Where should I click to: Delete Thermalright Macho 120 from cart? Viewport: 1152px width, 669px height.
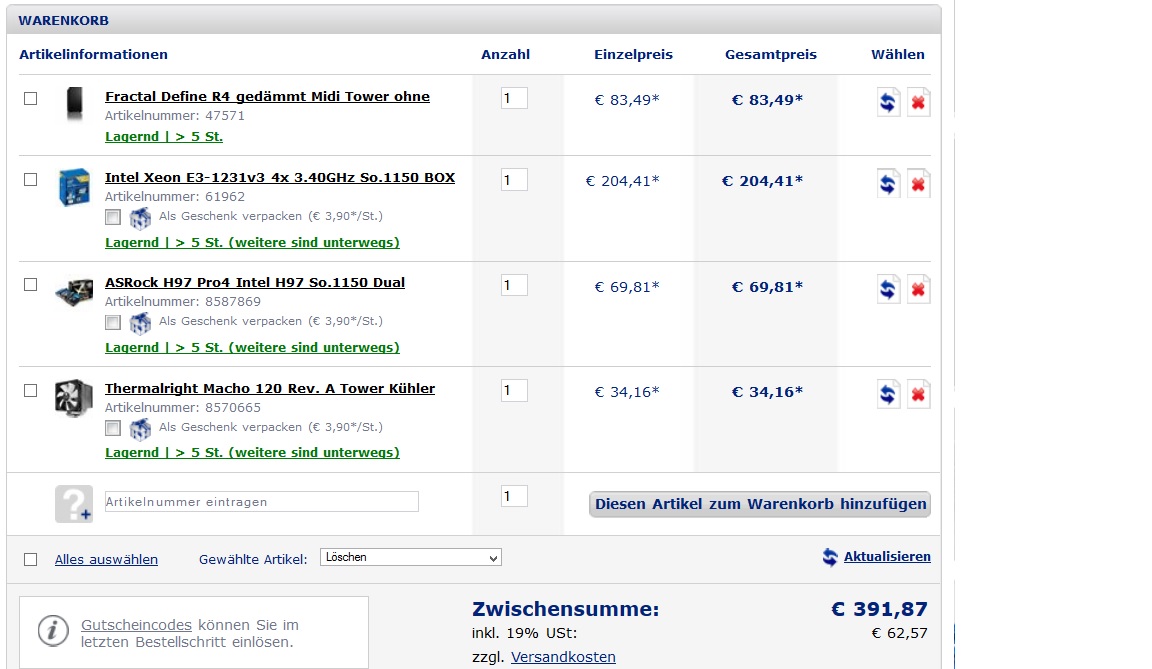click(x=918, y=394)
